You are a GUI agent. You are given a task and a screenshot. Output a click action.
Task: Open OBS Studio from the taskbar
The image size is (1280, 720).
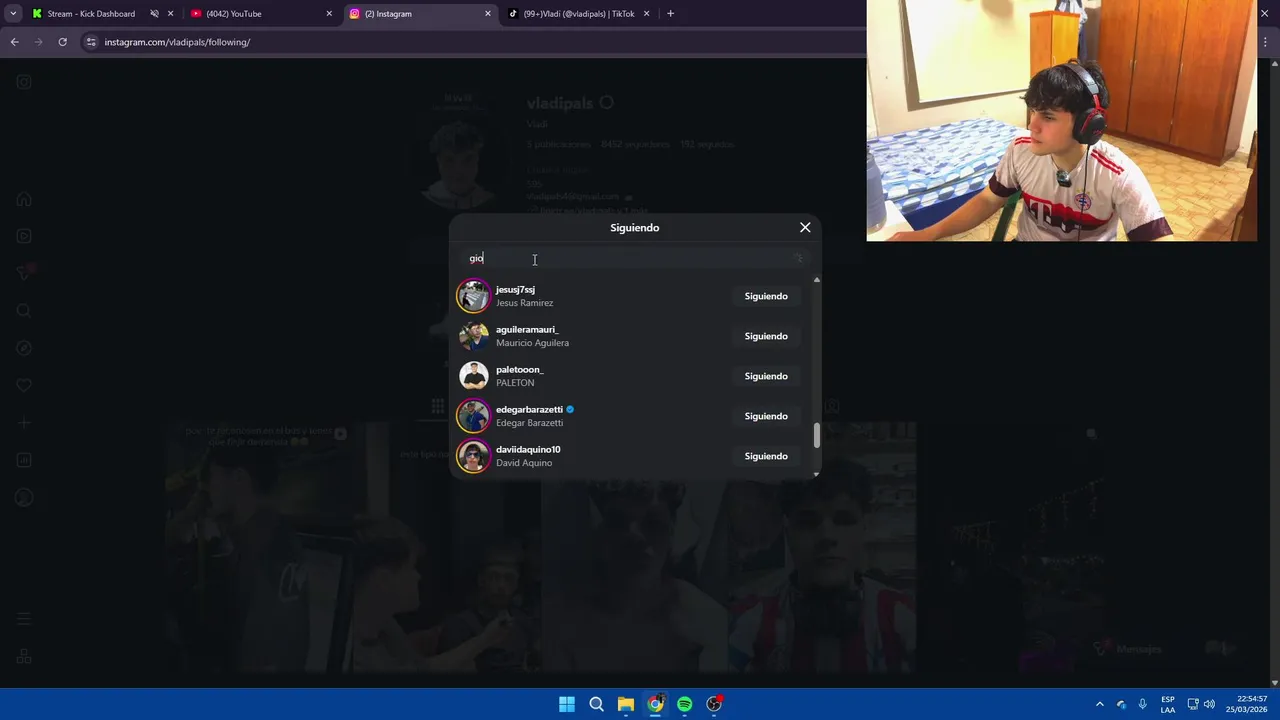pyautogui.click(x=714, y=704)
